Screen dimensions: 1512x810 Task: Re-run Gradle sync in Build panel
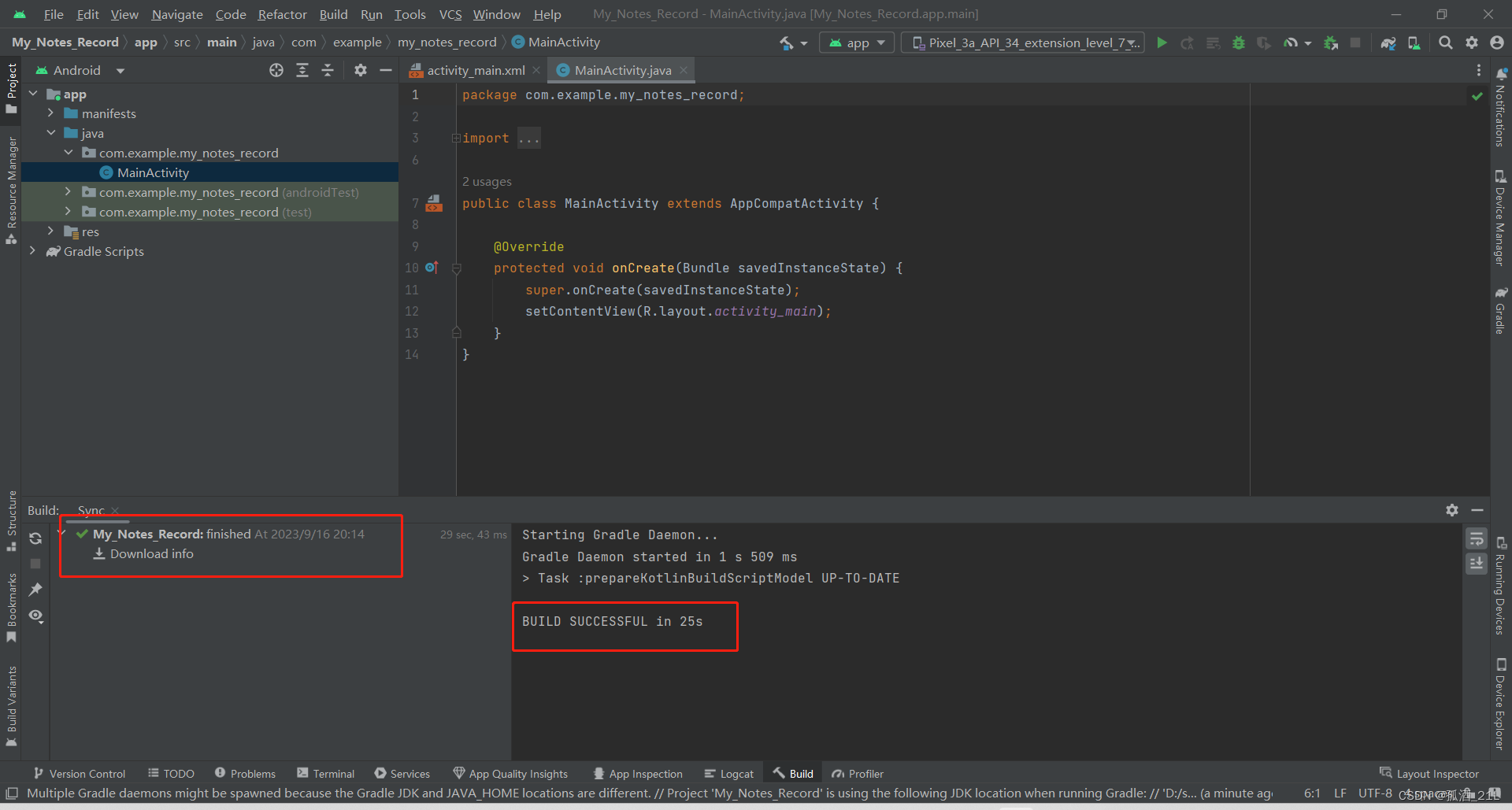(x=35, y=538)
